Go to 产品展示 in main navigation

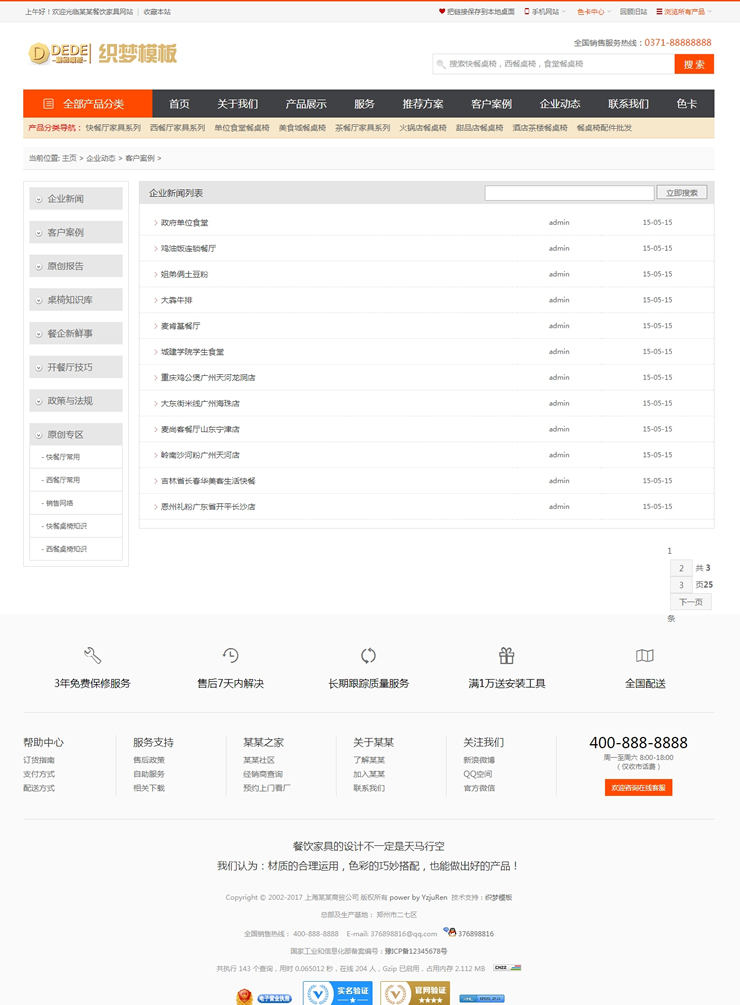305,104
